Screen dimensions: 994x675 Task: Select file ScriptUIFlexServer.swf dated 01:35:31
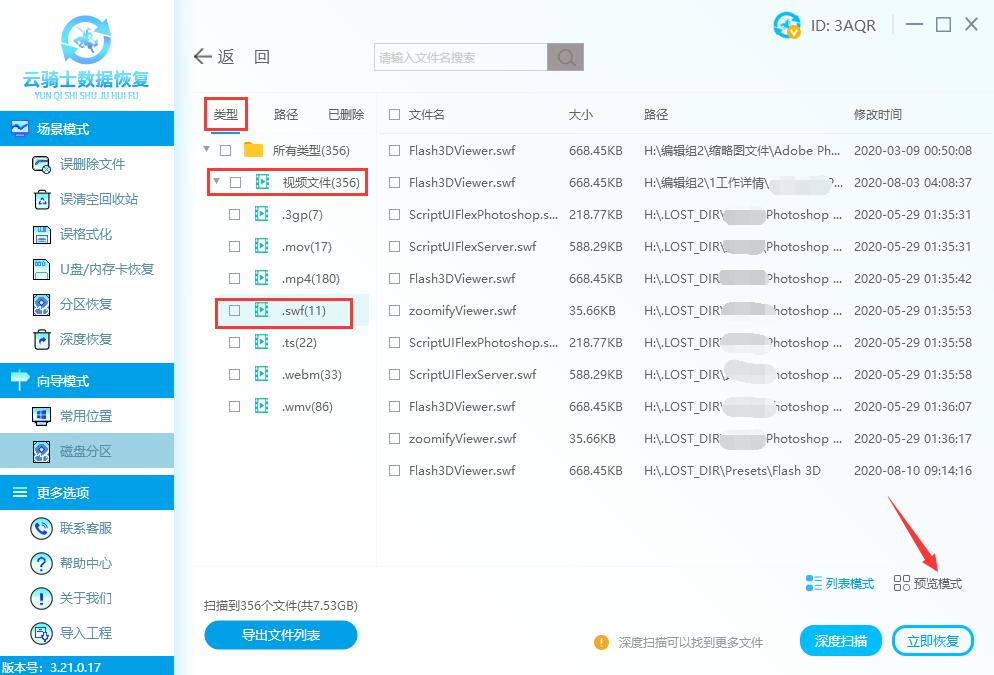(472, 247)
